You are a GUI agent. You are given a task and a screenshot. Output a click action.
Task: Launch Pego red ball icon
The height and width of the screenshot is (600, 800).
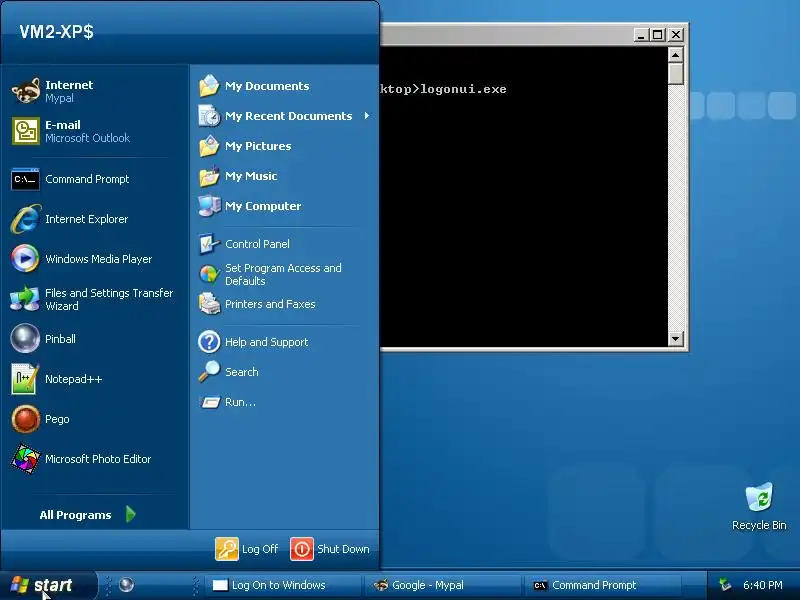25,419
